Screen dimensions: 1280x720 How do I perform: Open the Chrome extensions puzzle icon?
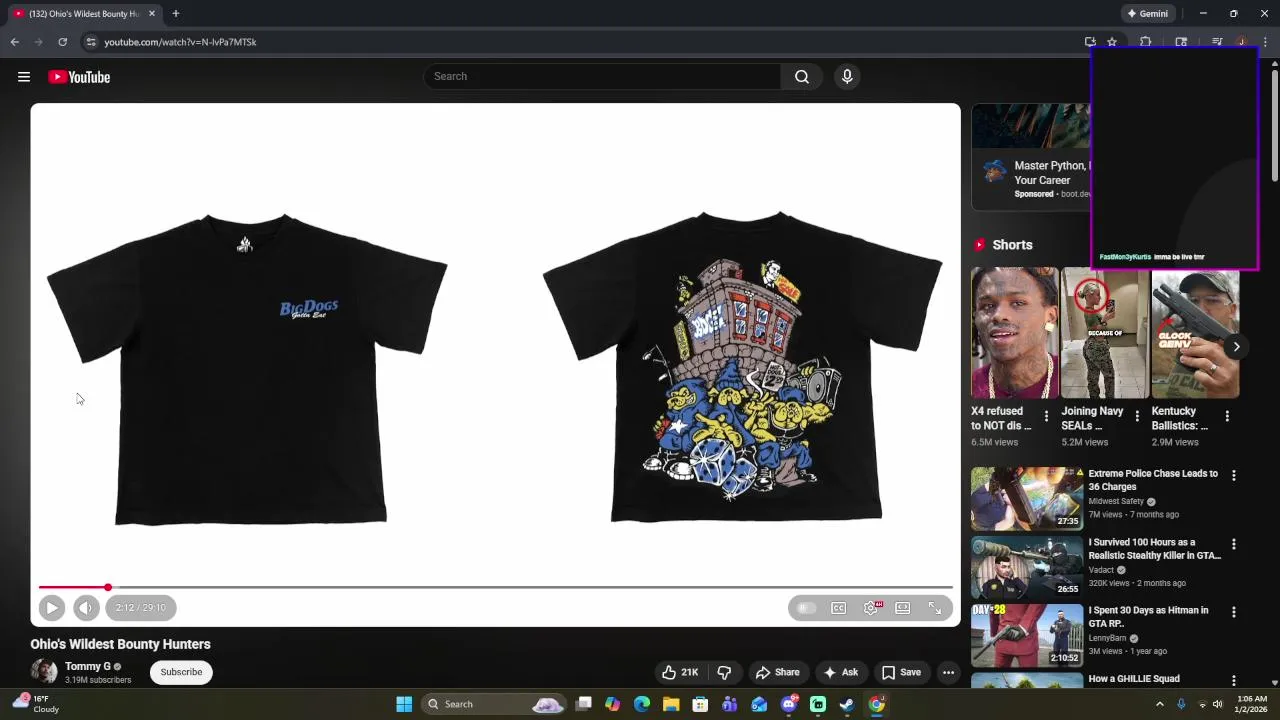click(x=1146, y=42)
